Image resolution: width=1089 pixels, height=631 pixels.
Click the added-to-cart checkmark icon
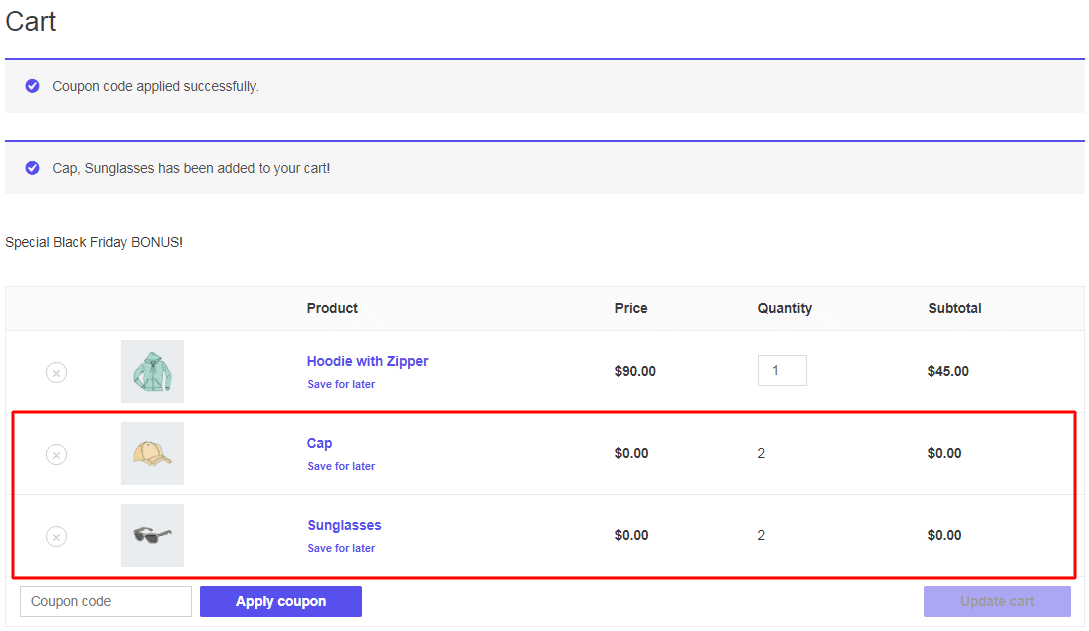point(33,168)
